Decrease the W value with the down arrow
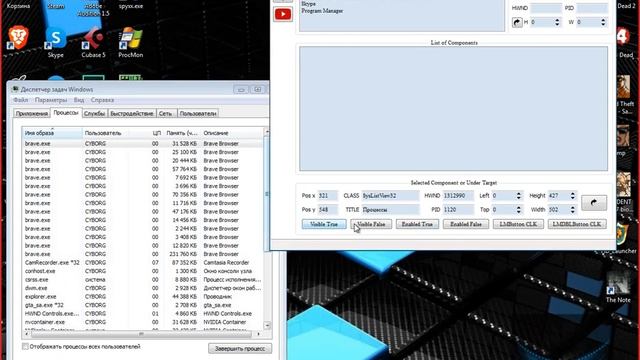This screenshot has width=640, height=360. (x=603, y=24)
